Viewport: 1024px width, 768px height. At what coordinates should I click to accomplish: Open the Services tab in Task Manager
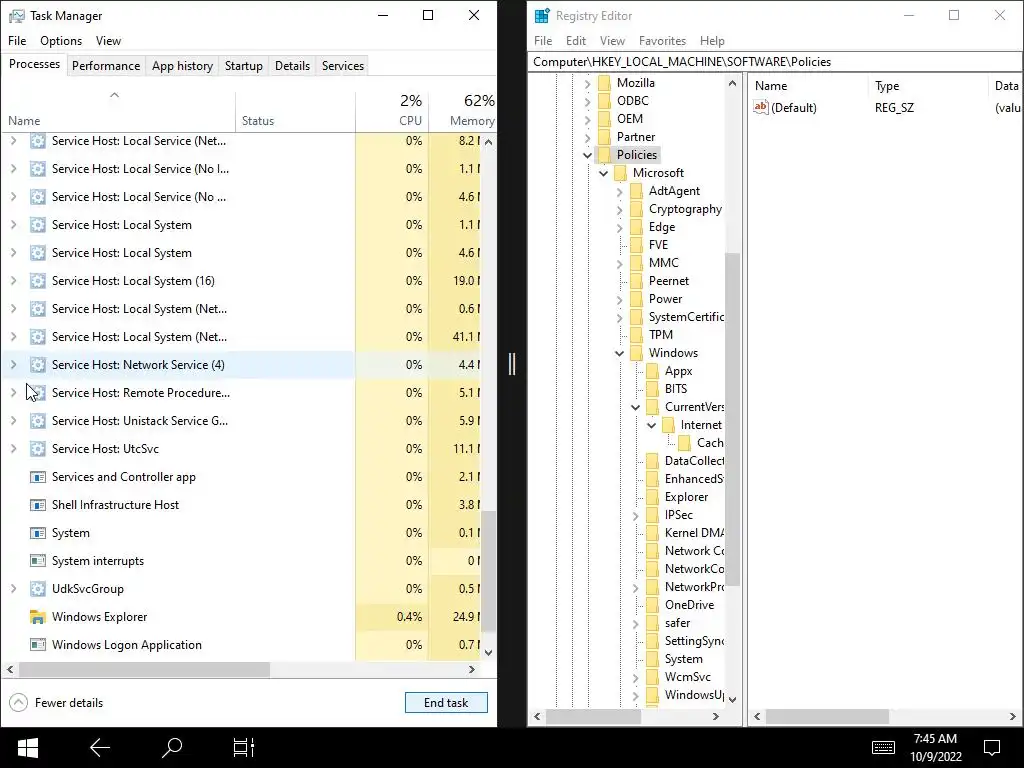(343, 65)
